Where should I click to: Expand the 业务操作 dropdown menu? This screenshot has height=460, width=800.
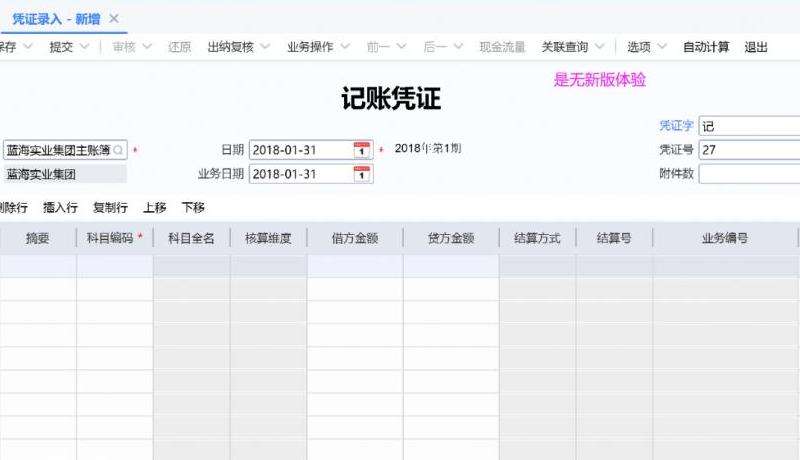tap(344, 47)
